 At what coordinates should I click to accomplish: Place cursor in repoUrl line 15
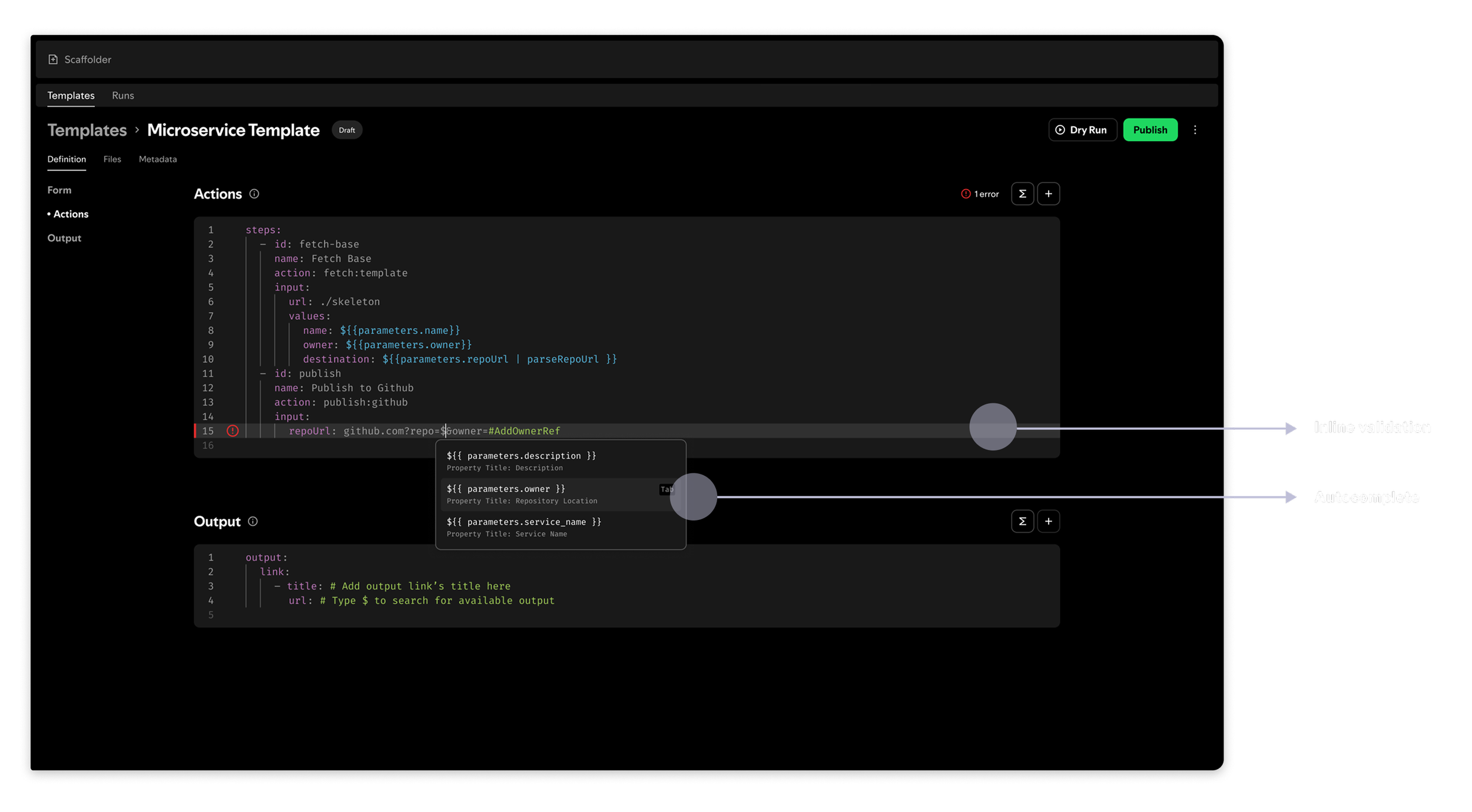pos(626,431)
